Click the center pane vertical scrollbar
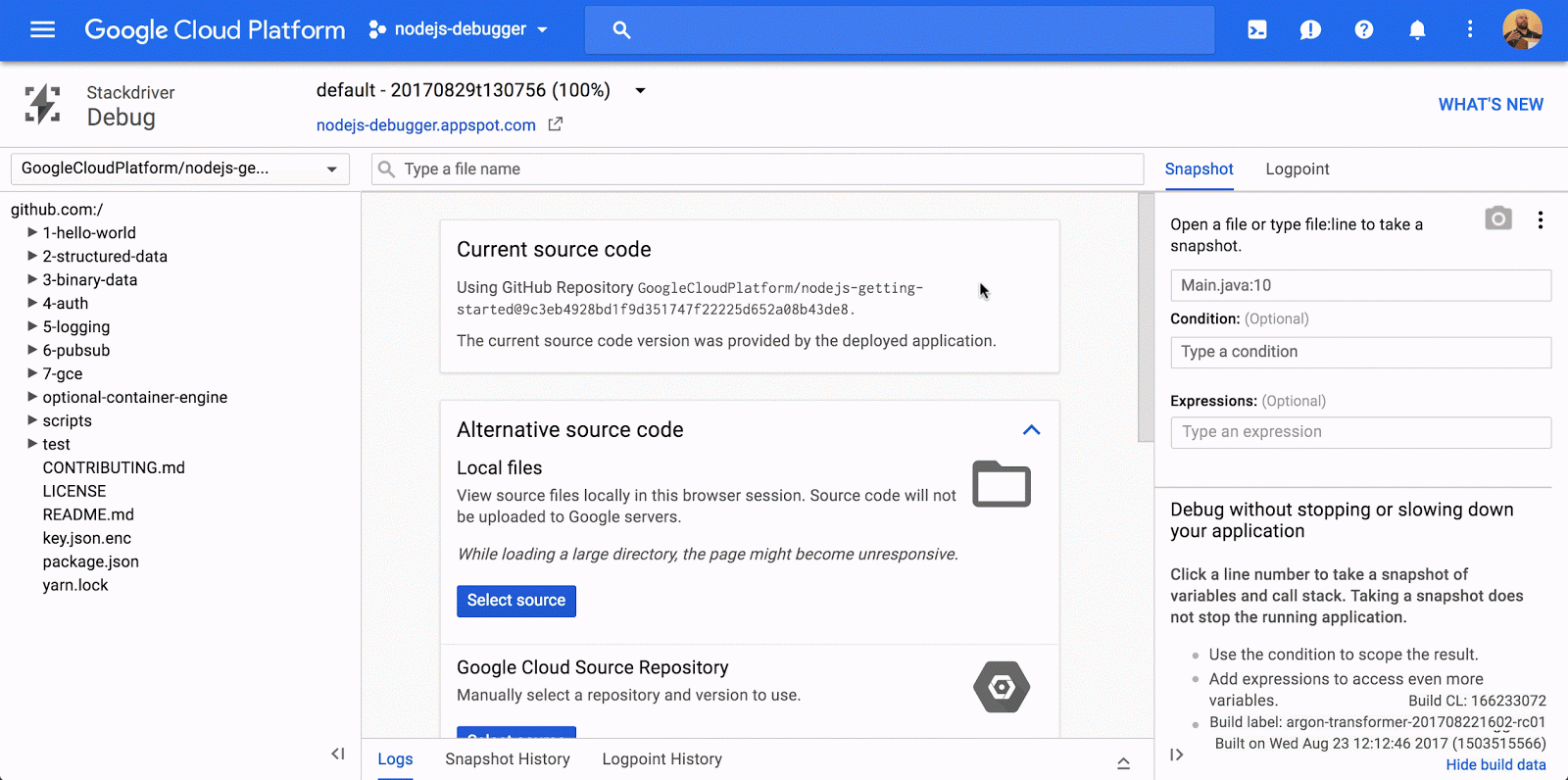Screen dimensions: 1568x780 pyautogui.click(x=1146, y=317)
